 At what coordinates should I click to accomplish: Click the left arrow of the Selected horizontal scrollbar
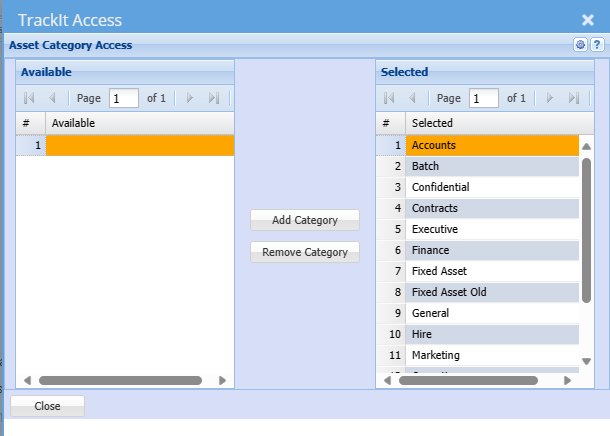coord(387,380)
